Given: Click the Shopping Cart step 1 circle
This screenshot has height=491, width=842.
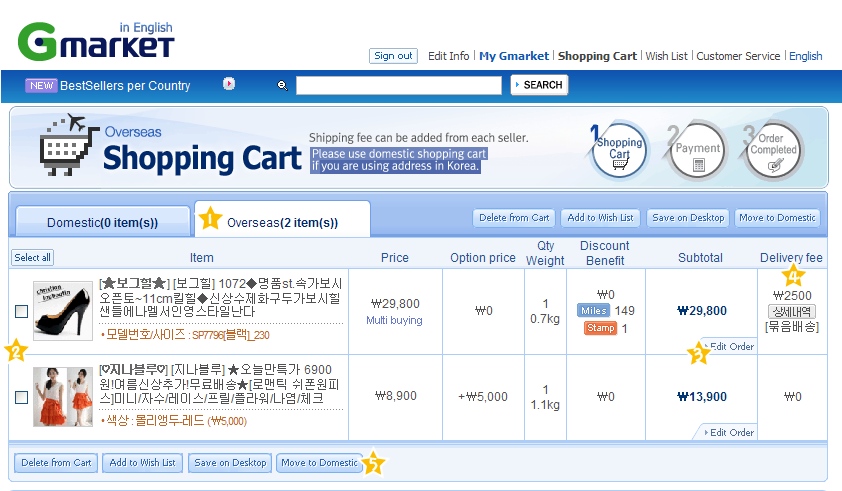Looking at the screenshot, I should click(620, 151).
